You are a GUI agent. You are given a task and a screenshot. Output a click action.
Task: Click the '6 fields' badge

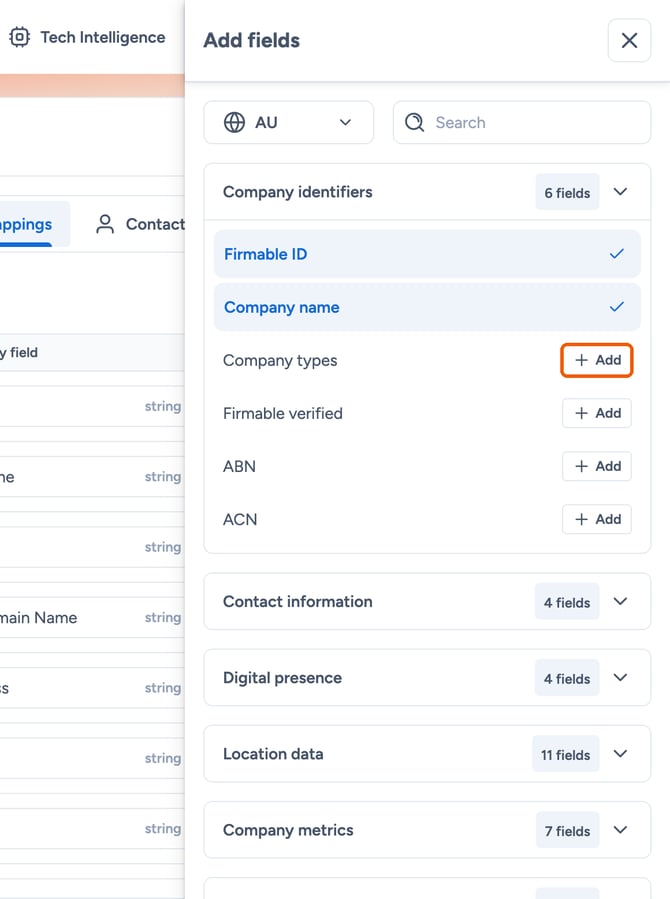(567, 192)
